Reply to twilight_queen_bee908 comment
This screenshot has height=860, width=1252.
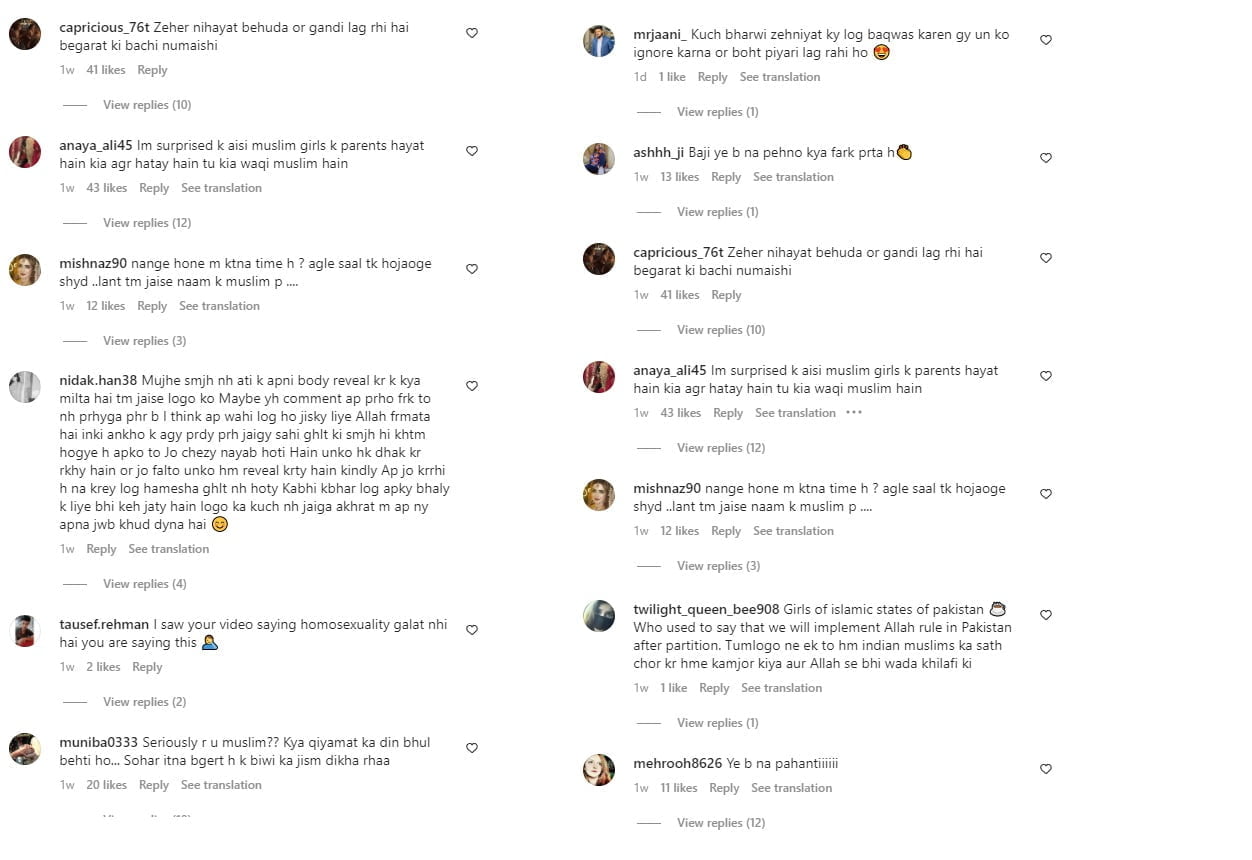point(714,688)
